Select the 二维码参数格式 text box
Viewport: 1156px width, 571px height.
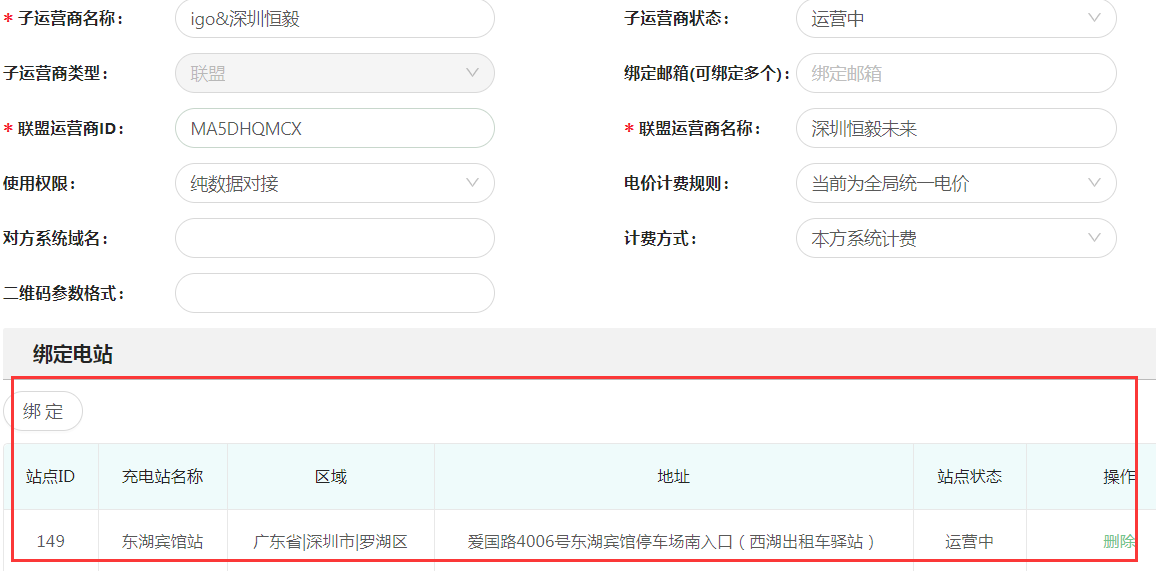click(334, 293)
